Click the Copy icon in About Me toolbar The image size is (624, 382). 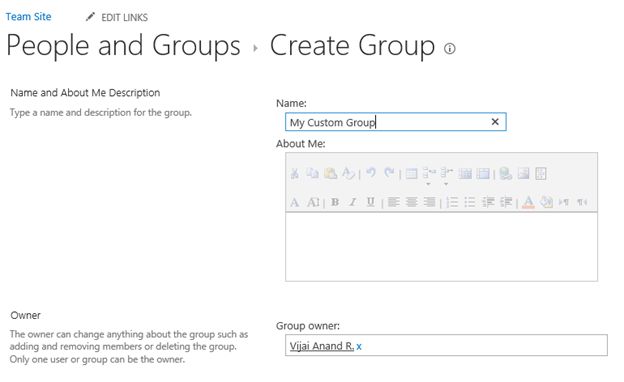pos(312,173)
